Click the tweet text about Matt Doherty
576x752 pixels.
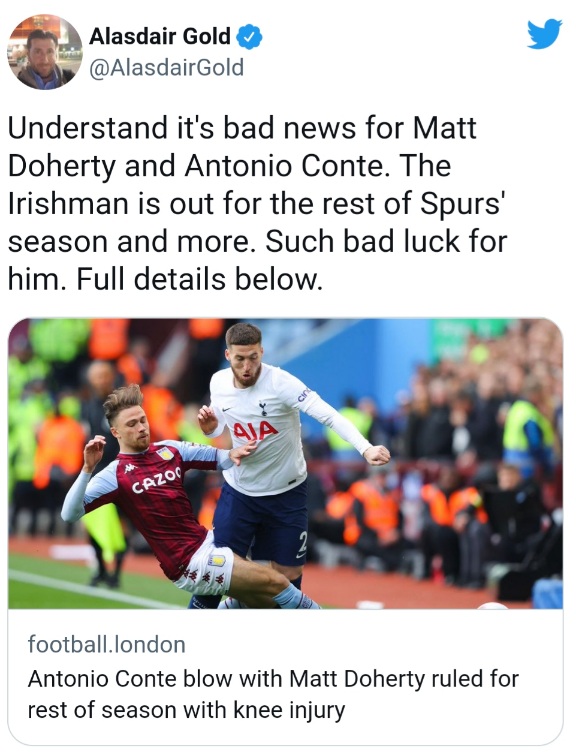(x=258, y=203)
